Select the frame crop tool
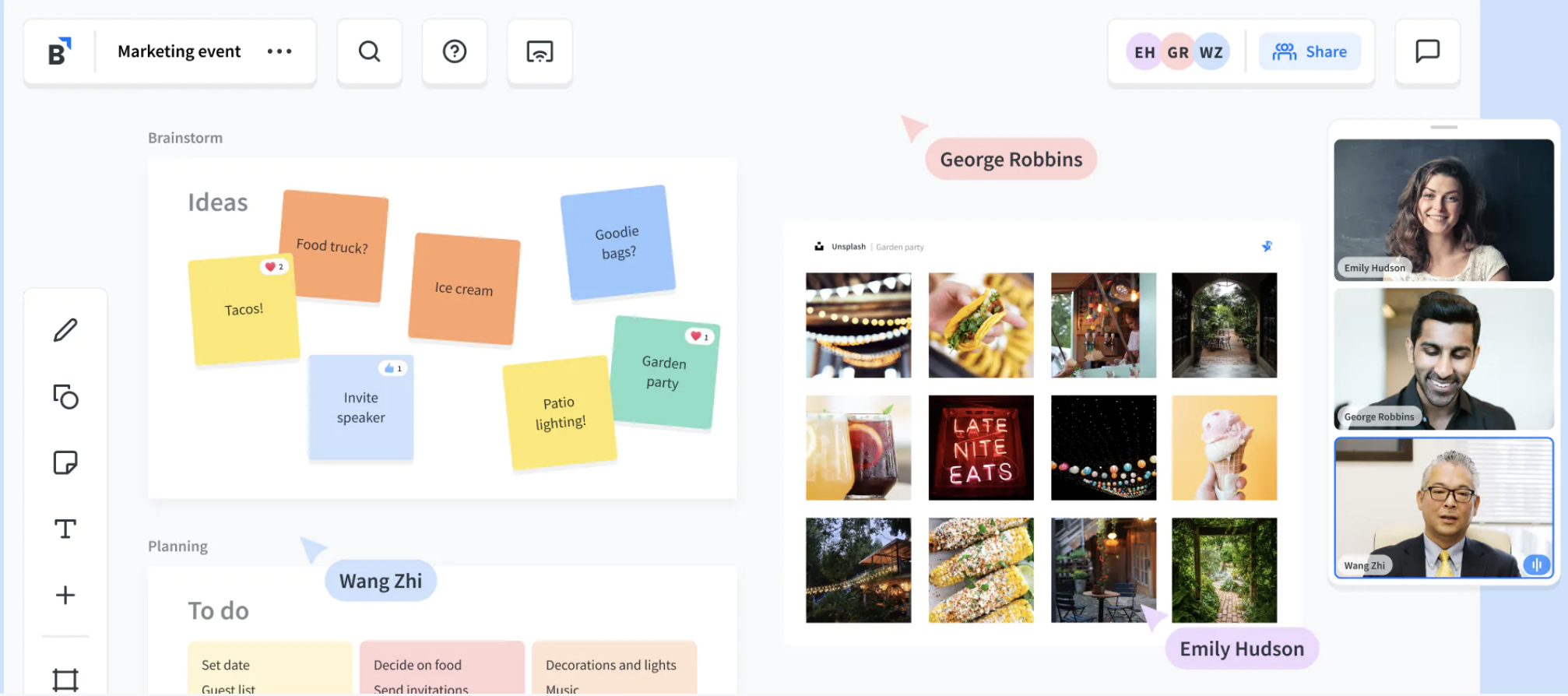This screenshot has width=1568, height=696. (65, 680)
